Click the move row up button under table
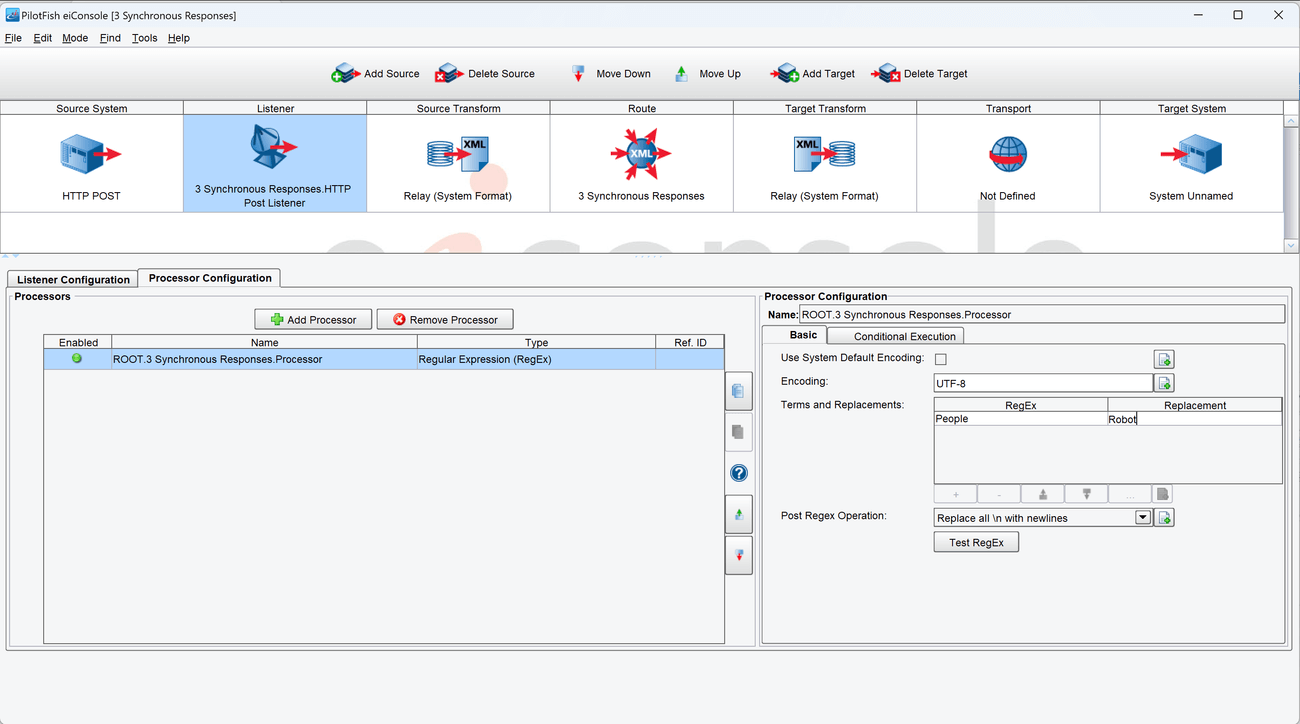The height and width of the screenshot is (724, 1300). [1043, 494]
